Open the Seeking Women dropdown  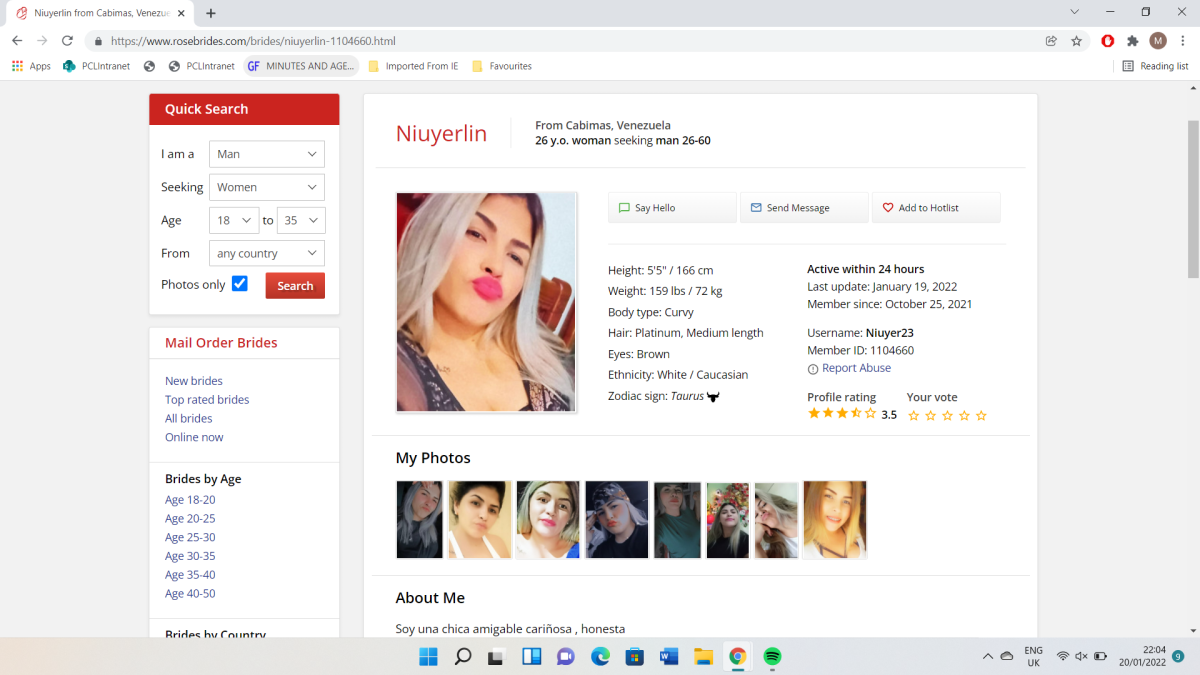point(267,187)
